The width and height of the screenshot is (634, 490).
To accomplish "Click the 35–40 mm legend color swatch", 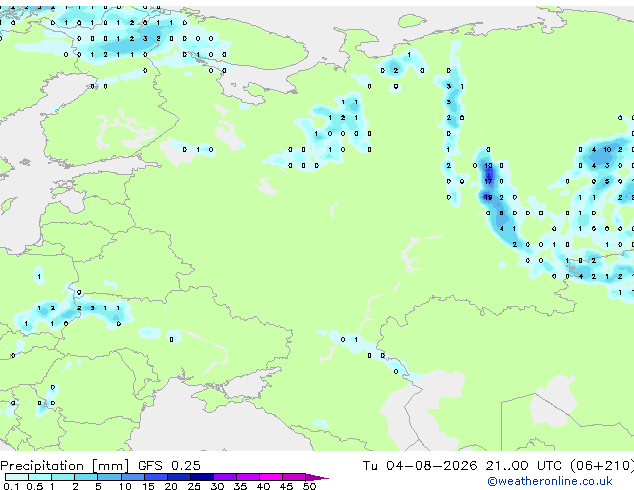I will tap(248, 477).
